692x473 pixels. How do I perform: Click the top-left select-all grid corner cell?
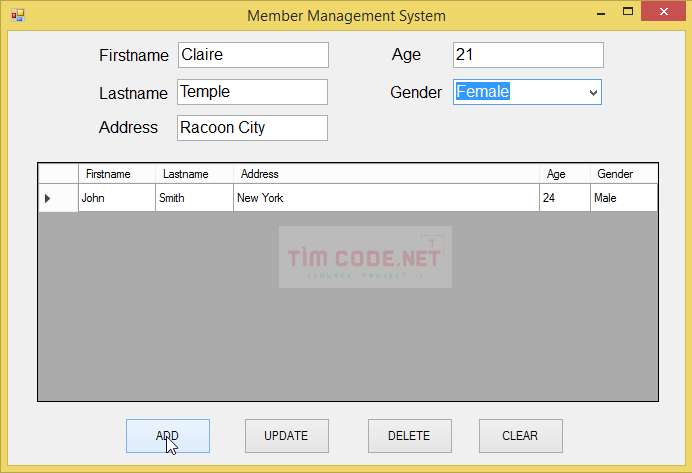58,174
